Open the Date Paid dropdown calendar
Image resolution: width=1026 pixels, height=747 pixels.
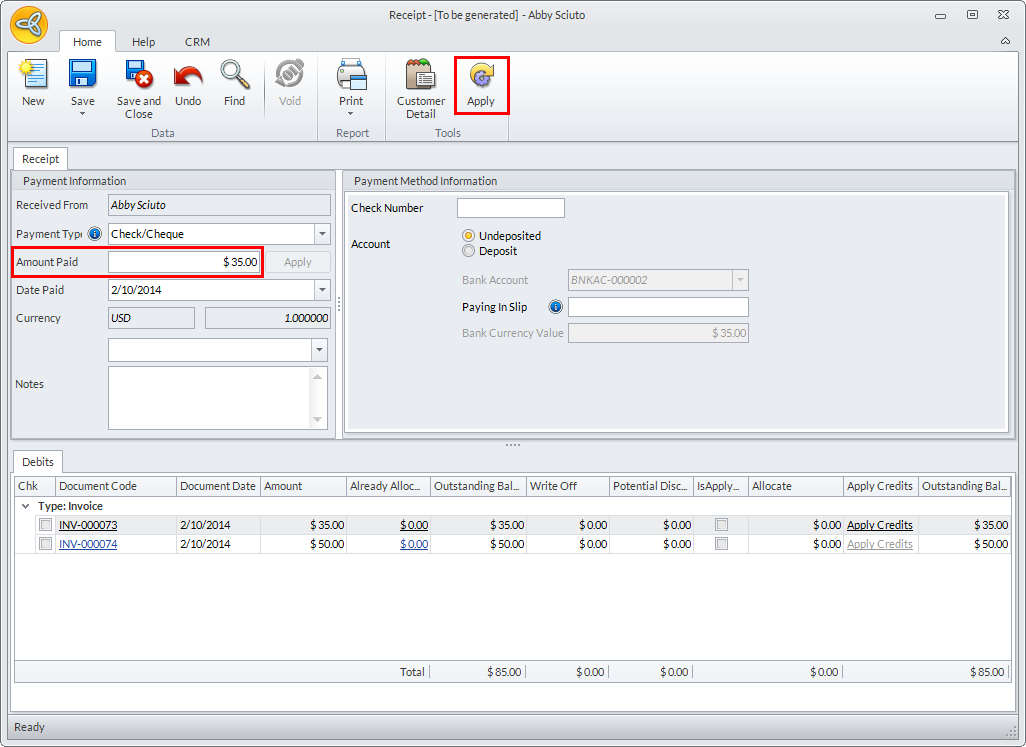(322, 290)
